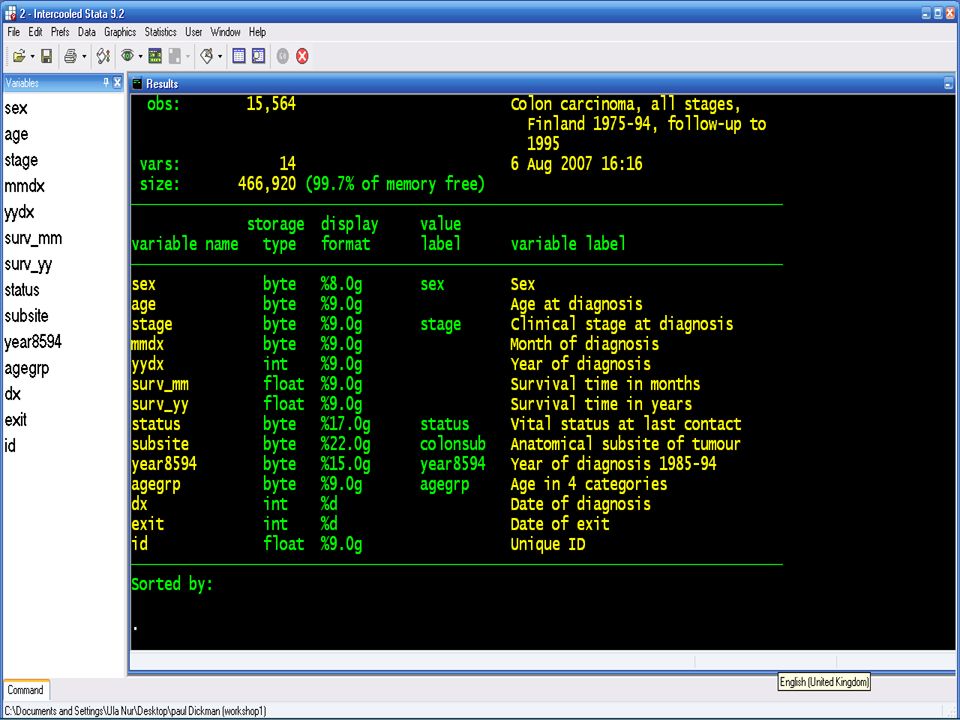This screenshot has height=720, width=960.
Task: Click the Begin Log scroll icon
Action: tap(103, 56)
